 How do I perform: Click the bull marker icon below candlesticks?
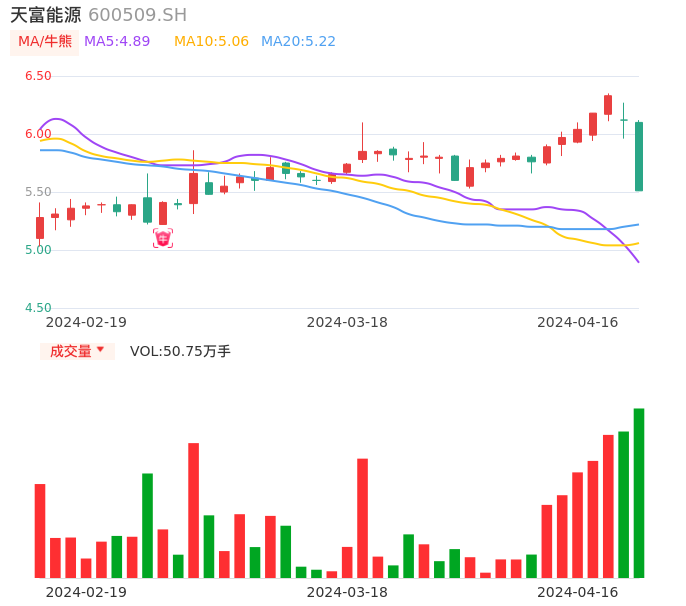coord(163,238)
